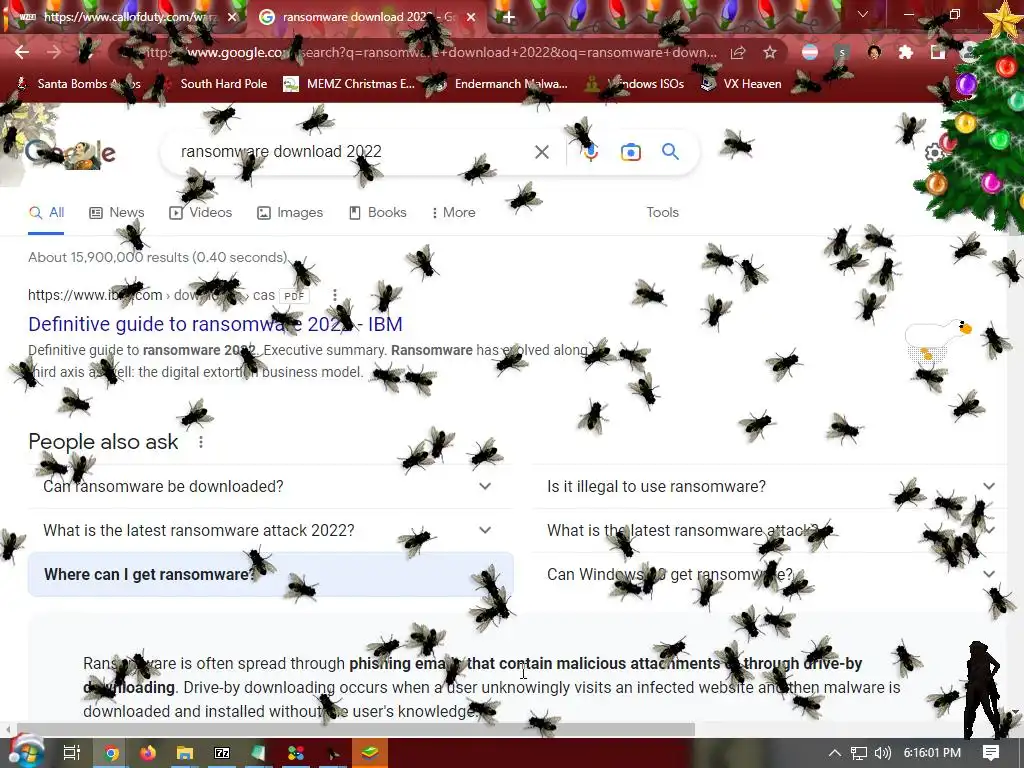The height and width of the screenshot is (768, 1024).
Task: Bookmark this page with the star icon
Action: (770, 52)
